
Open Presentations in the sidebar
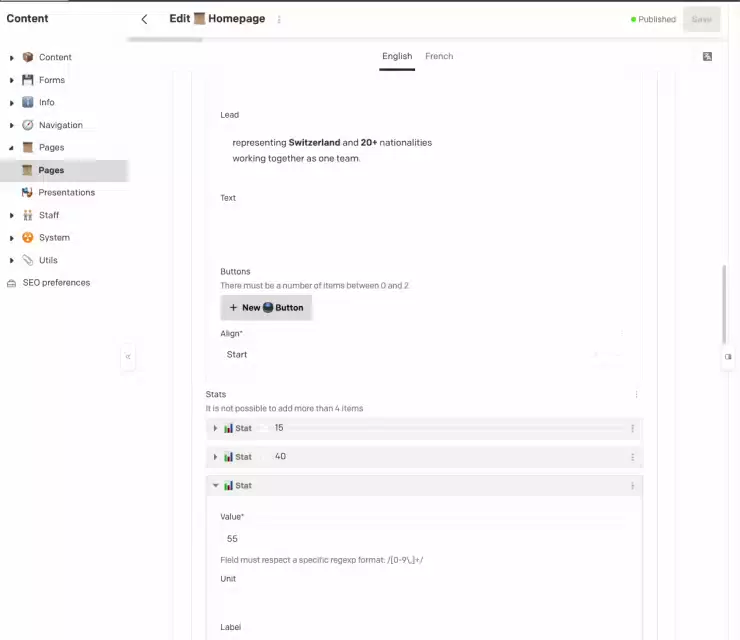point(67,193)
